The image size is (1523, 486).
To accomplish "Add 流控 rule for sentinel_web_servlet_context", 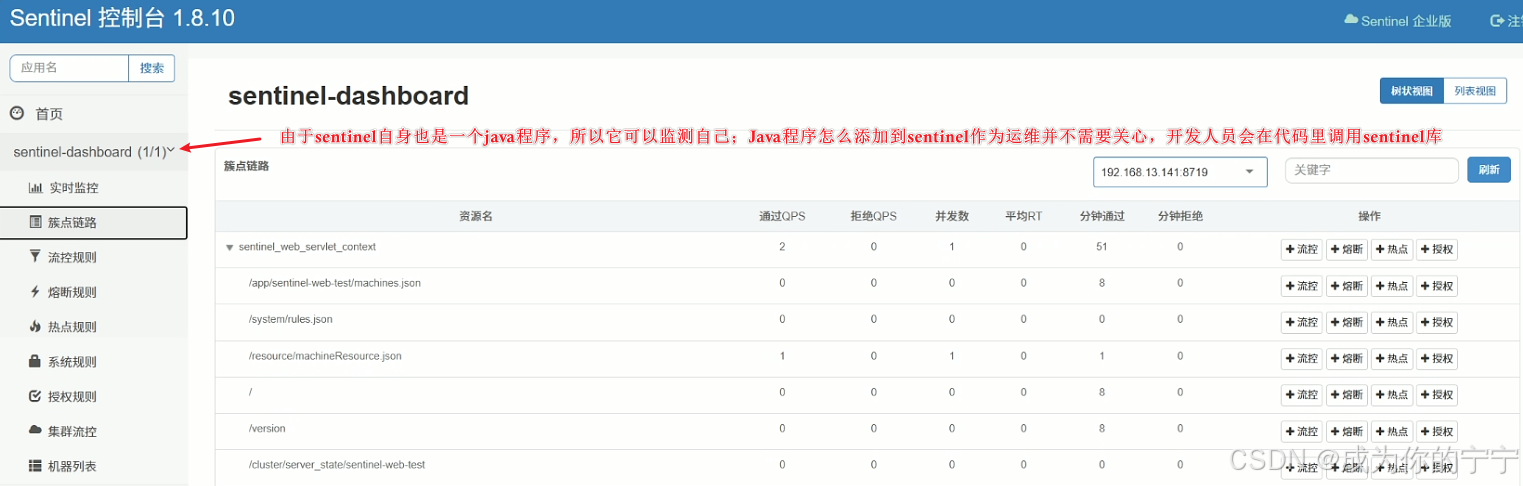I will tap(1301, 250).
